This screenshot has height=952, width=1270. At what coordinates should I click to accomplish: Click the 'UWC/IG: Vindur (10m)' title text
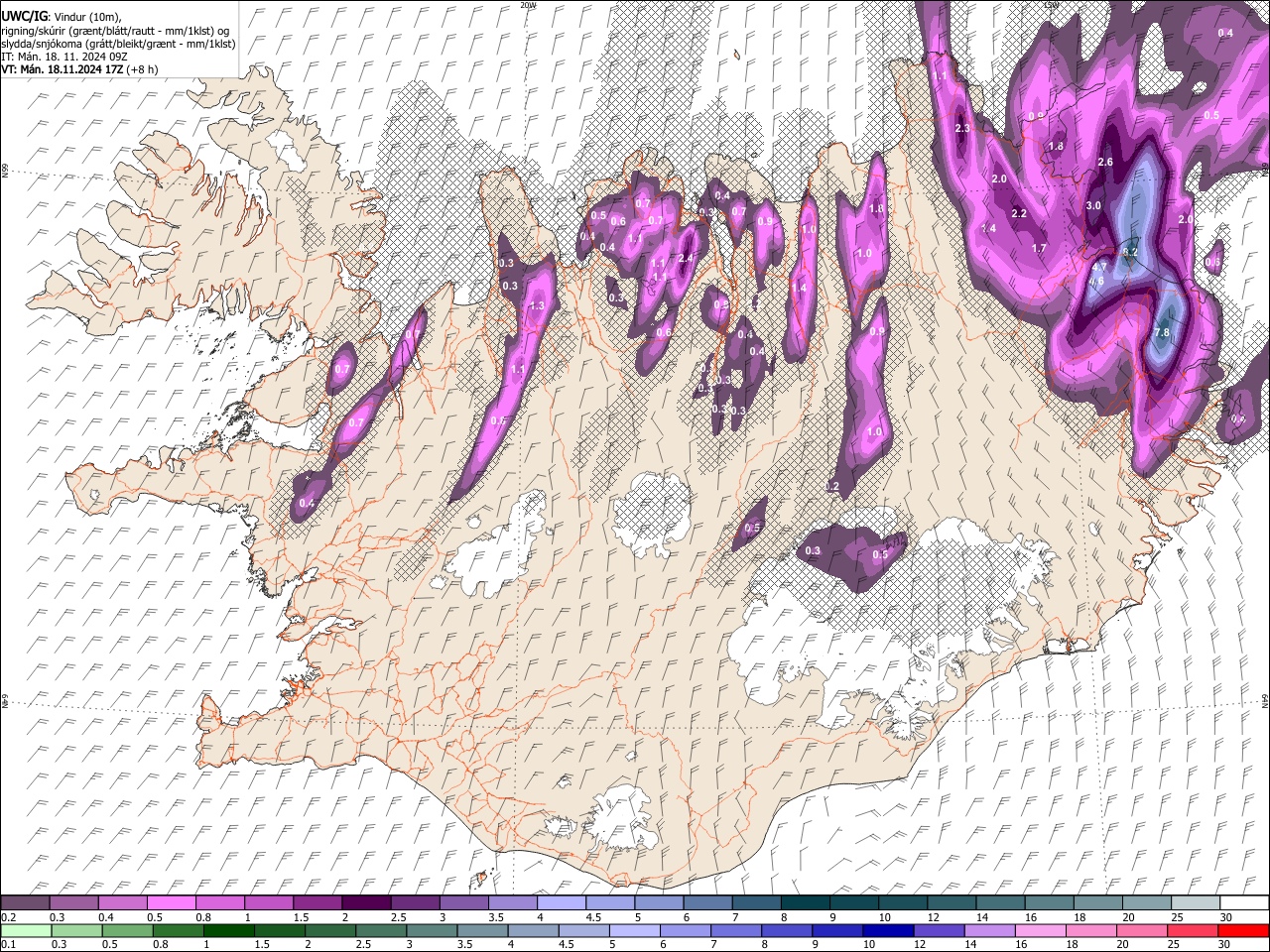click(62, 17)
